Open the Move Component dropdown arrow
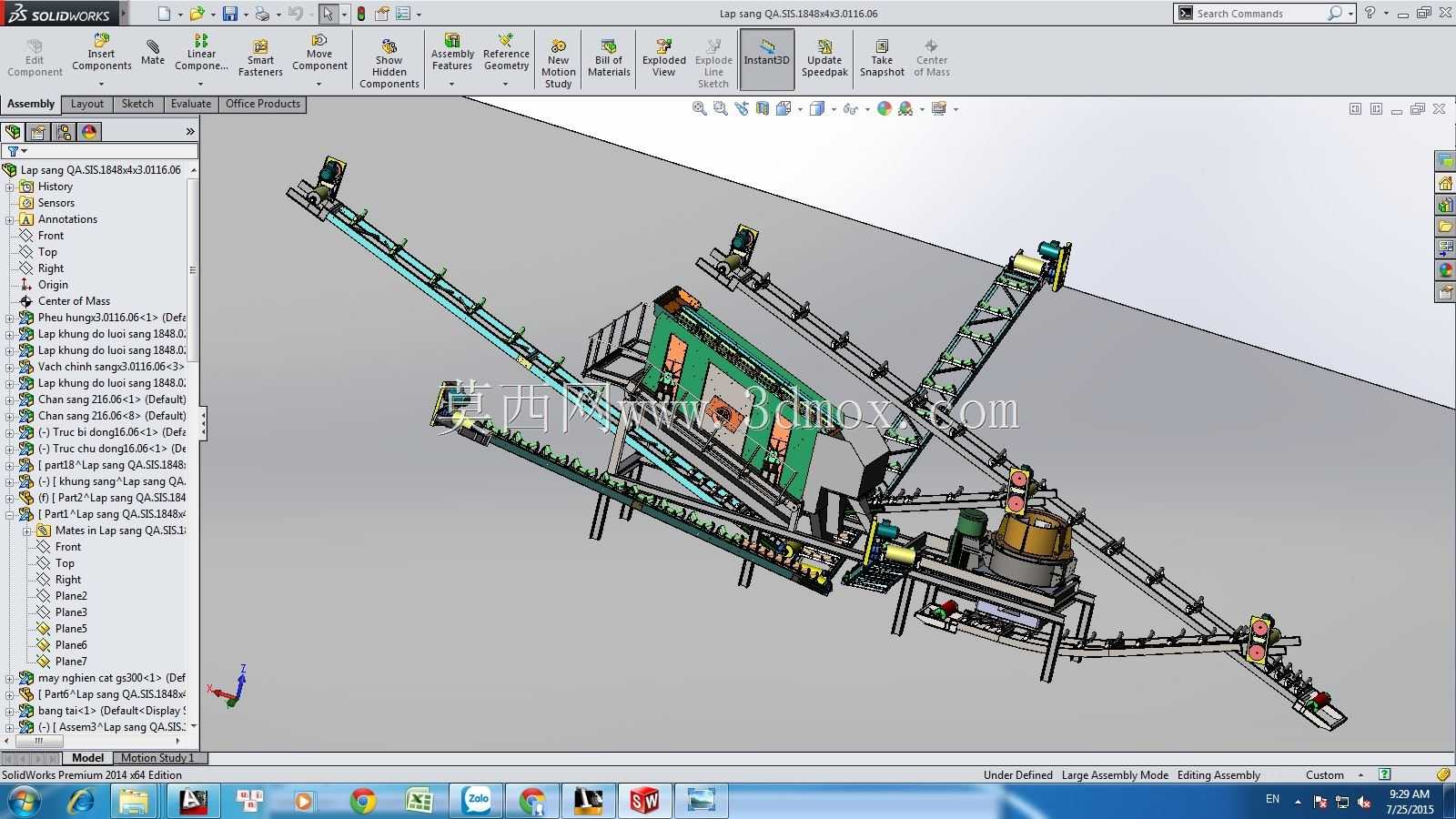1456x819 pixels. tap(319, 84)
